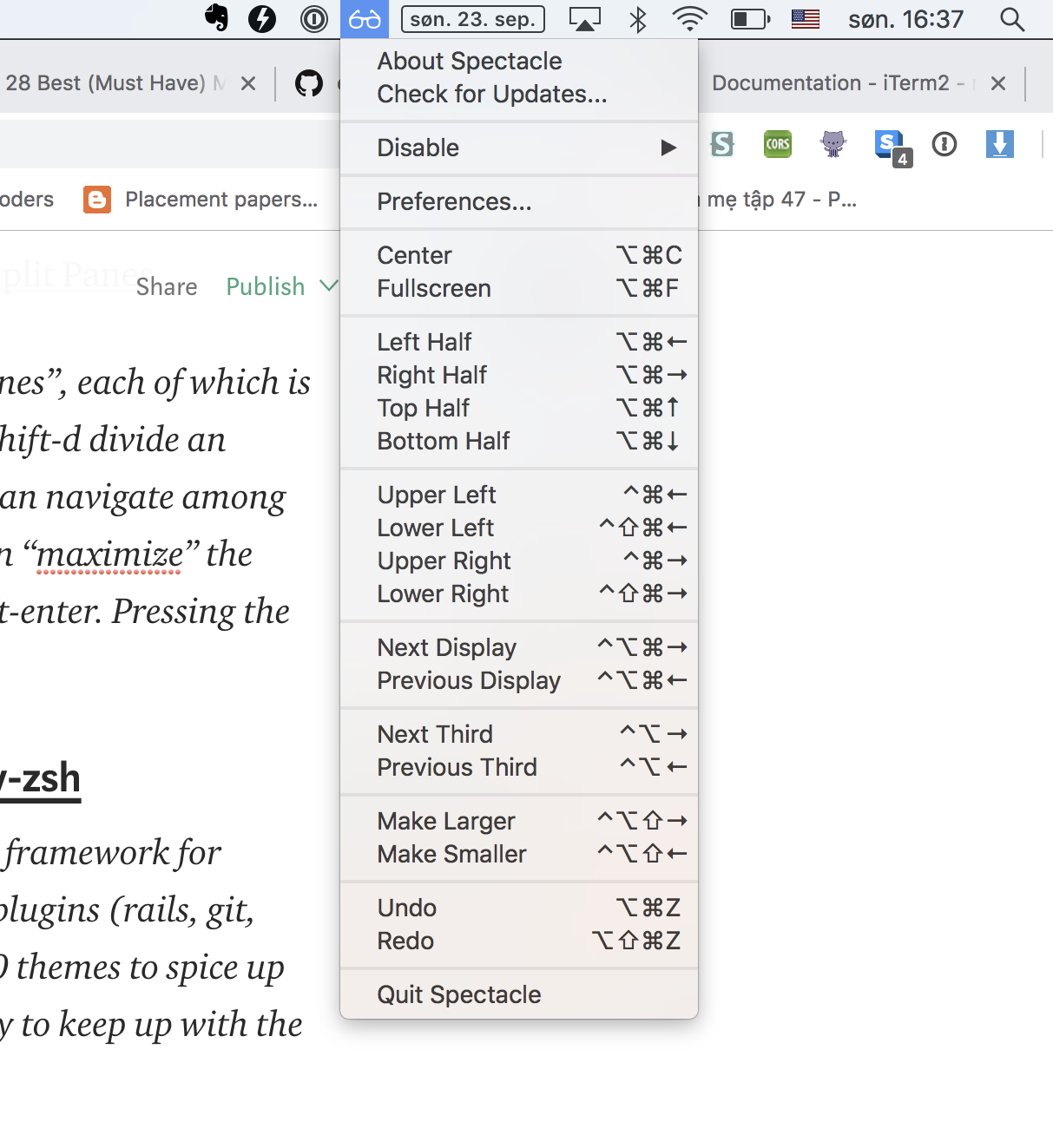Click the Publish button
This screenshot has height=1148, width=1053.
[266, 287]
